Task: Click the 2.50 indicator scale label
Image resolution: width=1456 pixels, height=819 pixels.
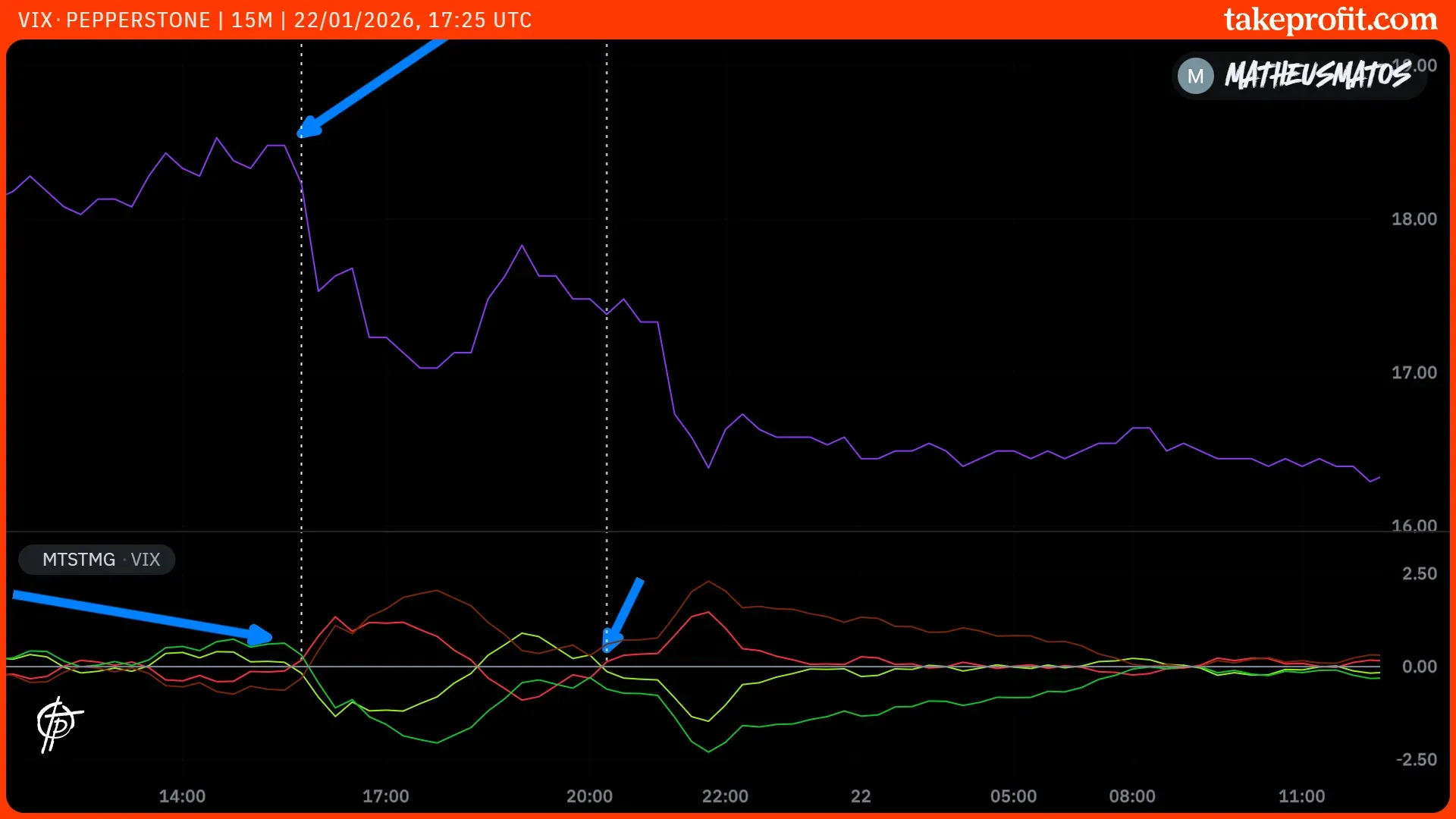Action: tap(1419, 574)
